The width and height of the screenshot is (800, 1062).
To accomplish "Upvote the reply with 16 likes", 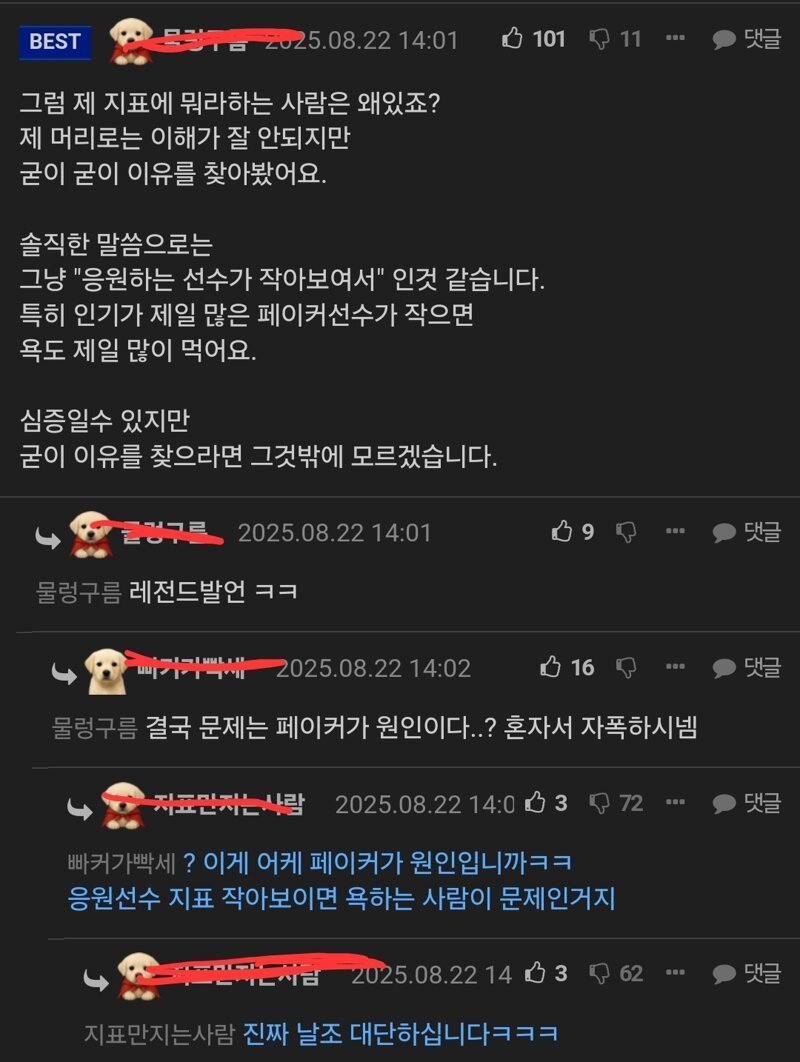I will click(x=550, y=667).
